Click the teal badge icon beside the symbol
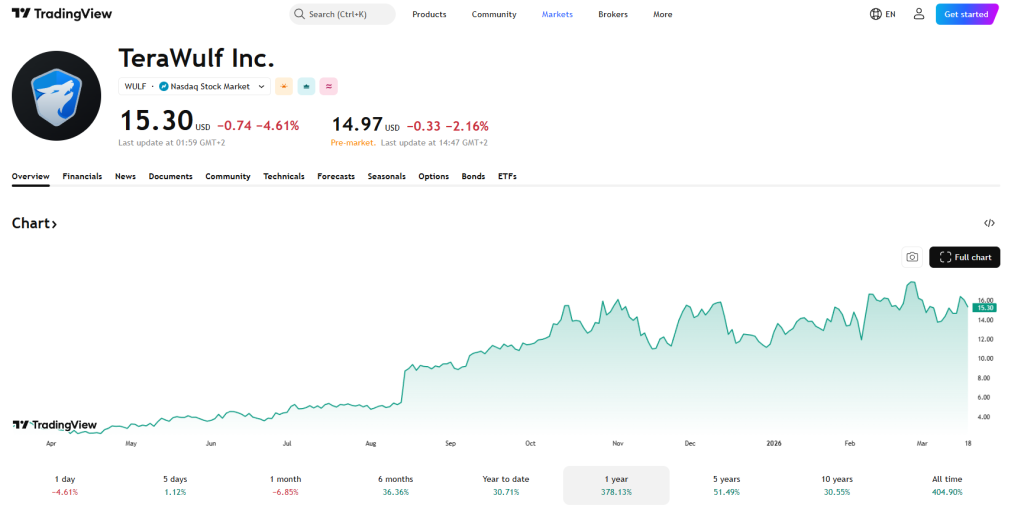Image resolution: width=1024 pixels, height=515 pixels. 306,87
